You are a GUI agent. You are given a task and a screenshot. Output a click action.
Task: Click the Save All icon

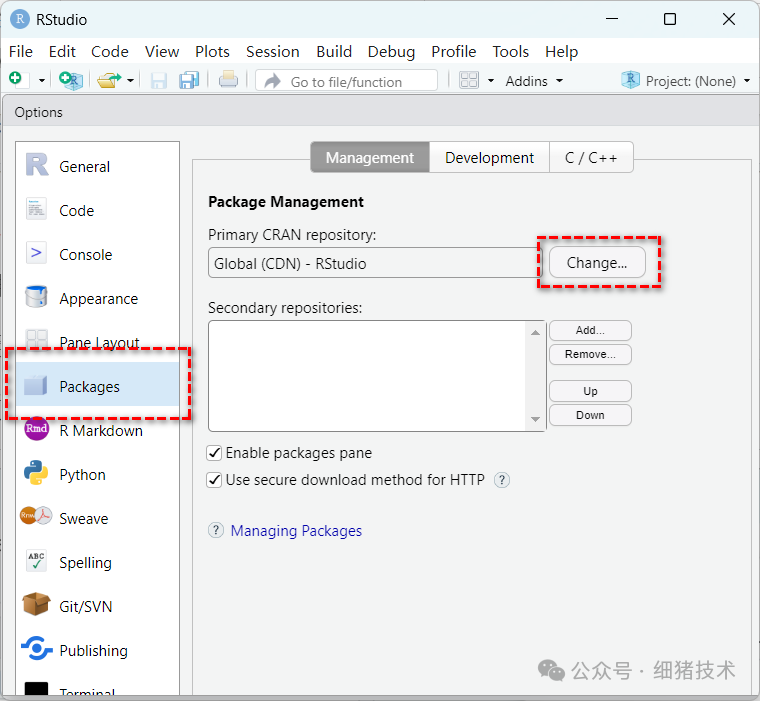189,80
